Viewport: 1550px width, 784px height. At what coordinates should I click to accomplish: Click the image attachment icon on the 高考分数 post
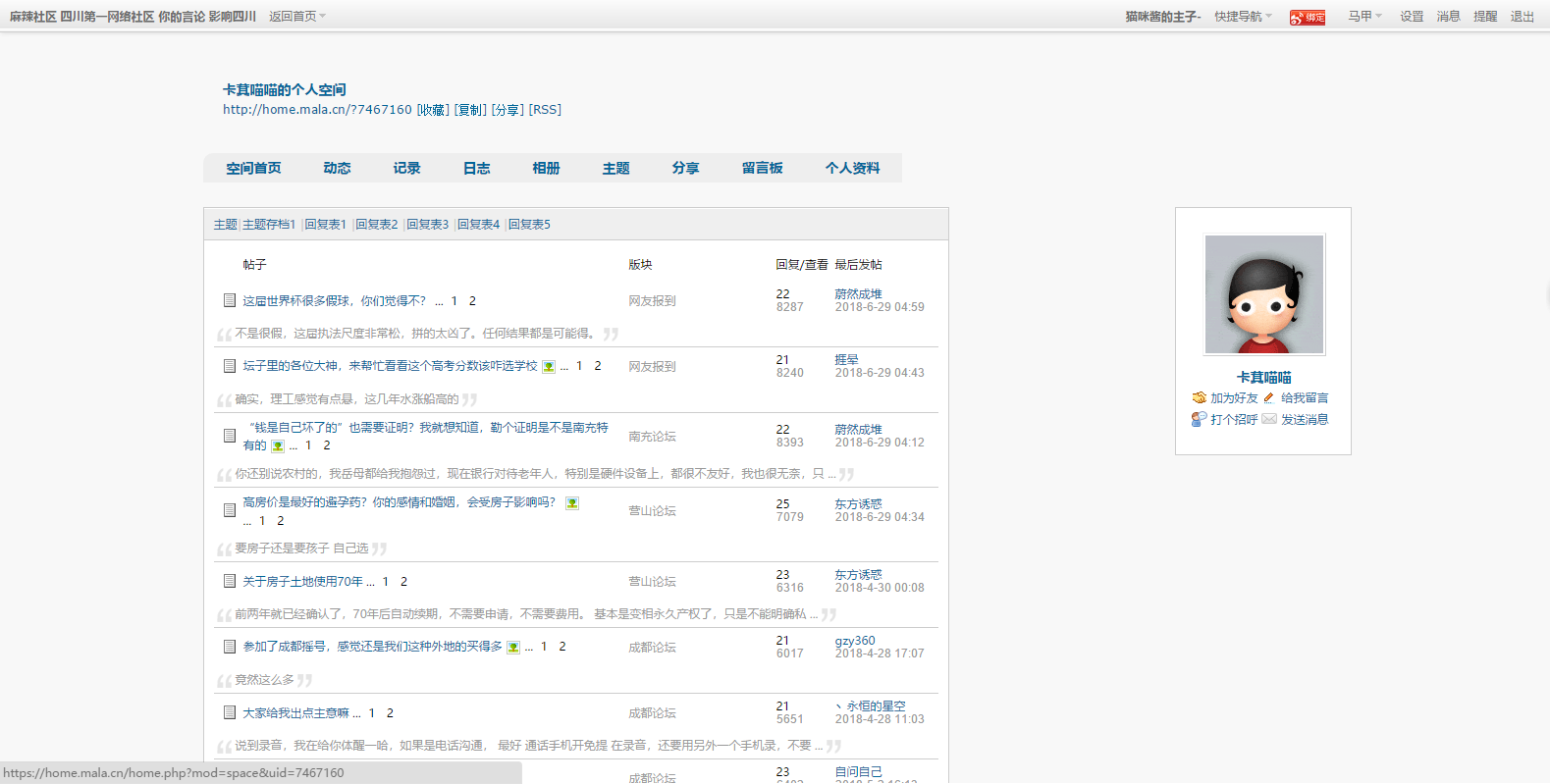point(549,367)
